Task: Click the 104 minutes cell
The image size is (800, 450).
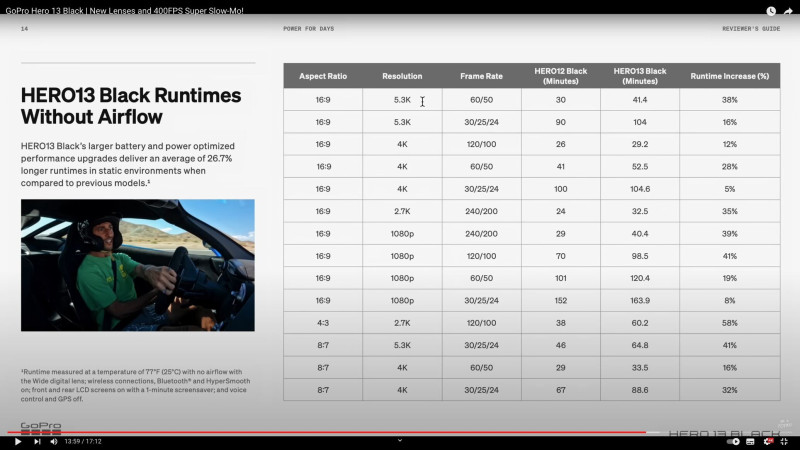Action: pos(640,122)
